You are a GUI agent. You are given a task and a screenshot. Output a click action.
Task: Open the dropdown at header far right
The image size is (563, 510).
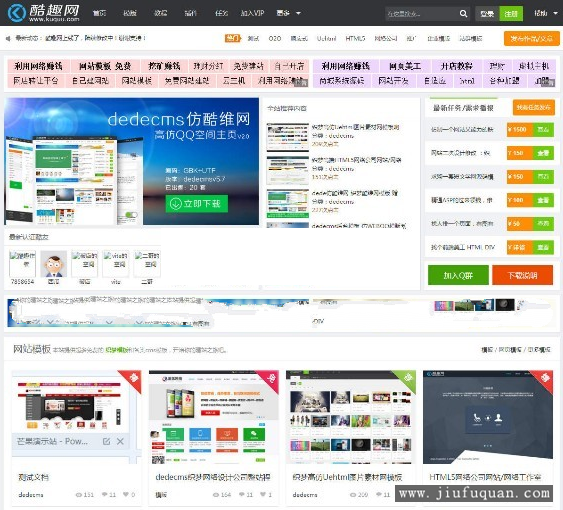[x=546, y=13]
